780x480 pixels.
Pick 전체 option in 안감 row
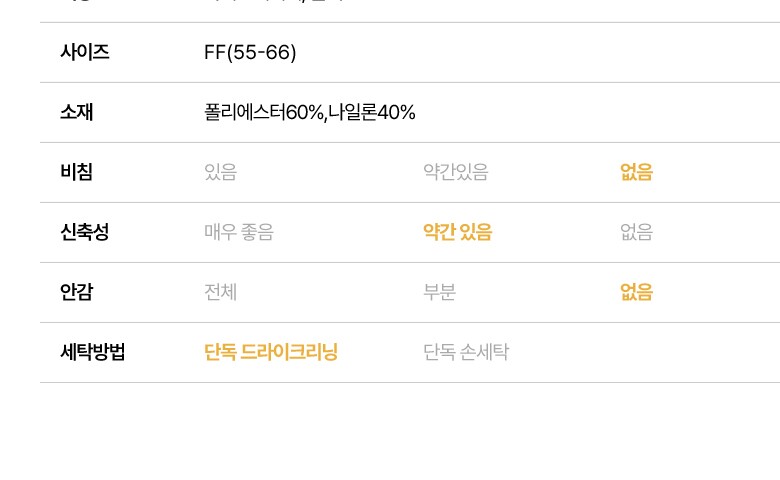220,292
